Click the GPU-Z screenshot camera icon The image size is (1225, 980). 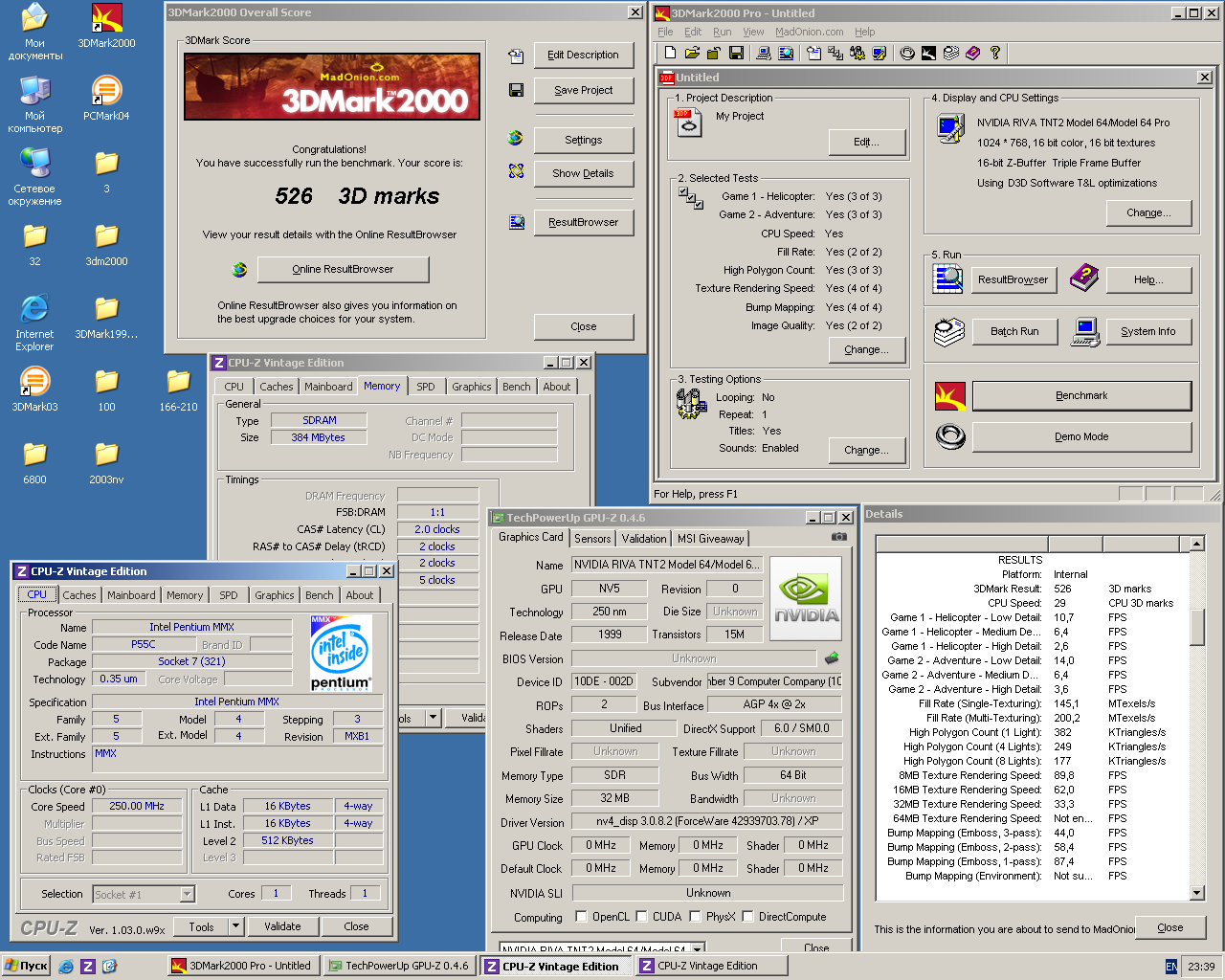(839, 537)
